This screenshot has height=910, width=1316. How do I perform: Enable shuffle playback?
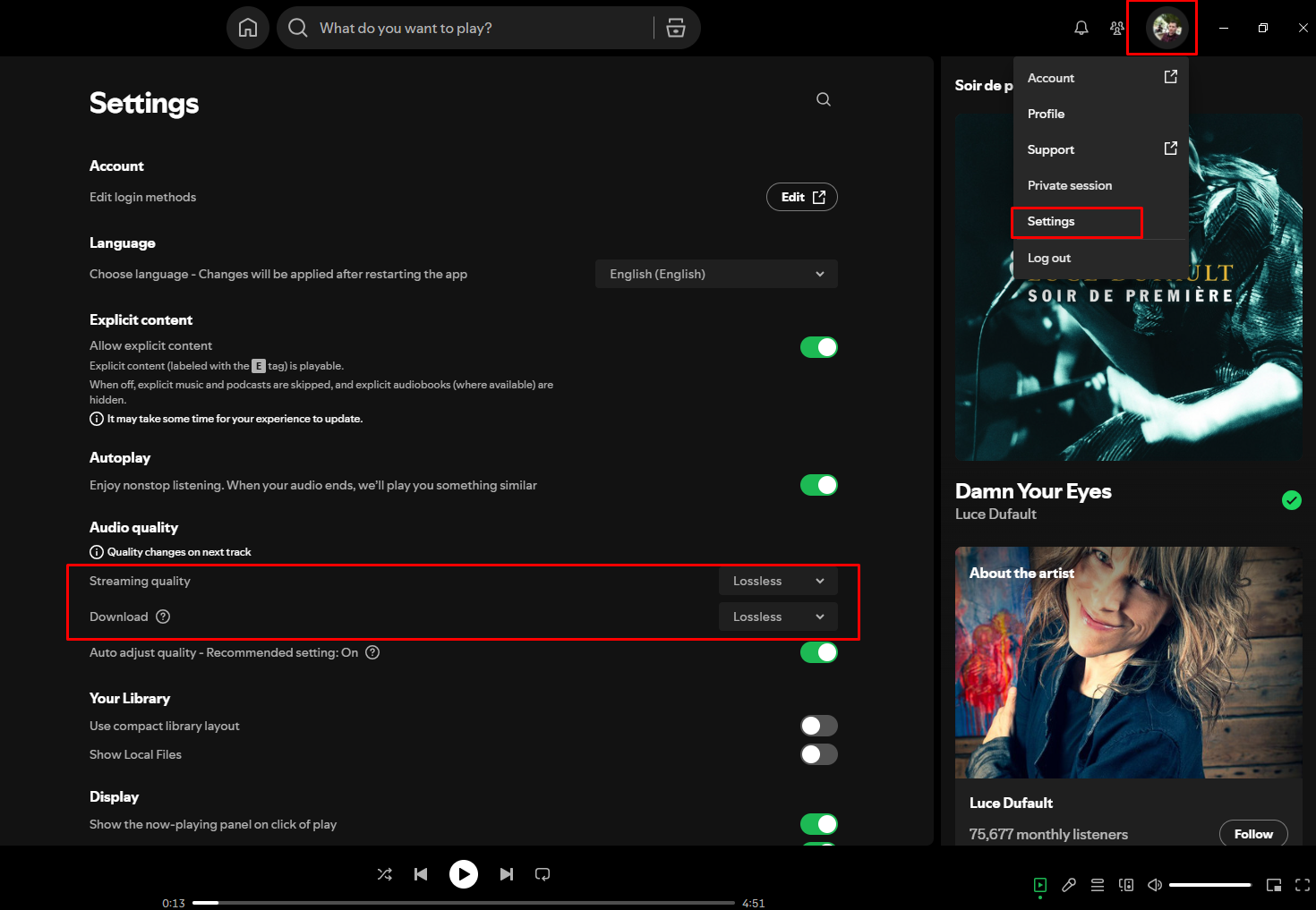click(x=385, y=874)
